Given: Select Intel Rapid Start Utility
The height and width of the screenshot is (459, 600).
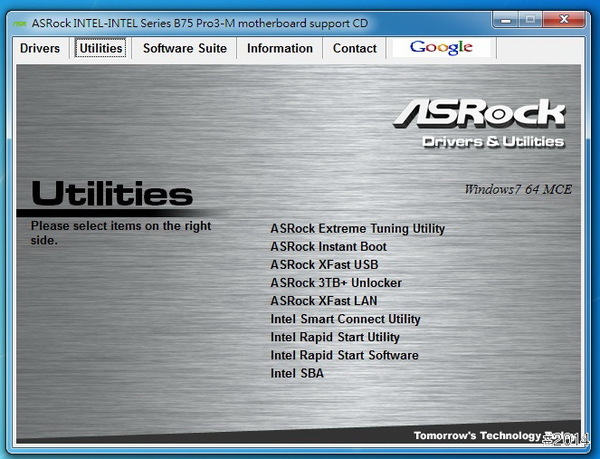Looking at the screenshot, I should [335, 337].
